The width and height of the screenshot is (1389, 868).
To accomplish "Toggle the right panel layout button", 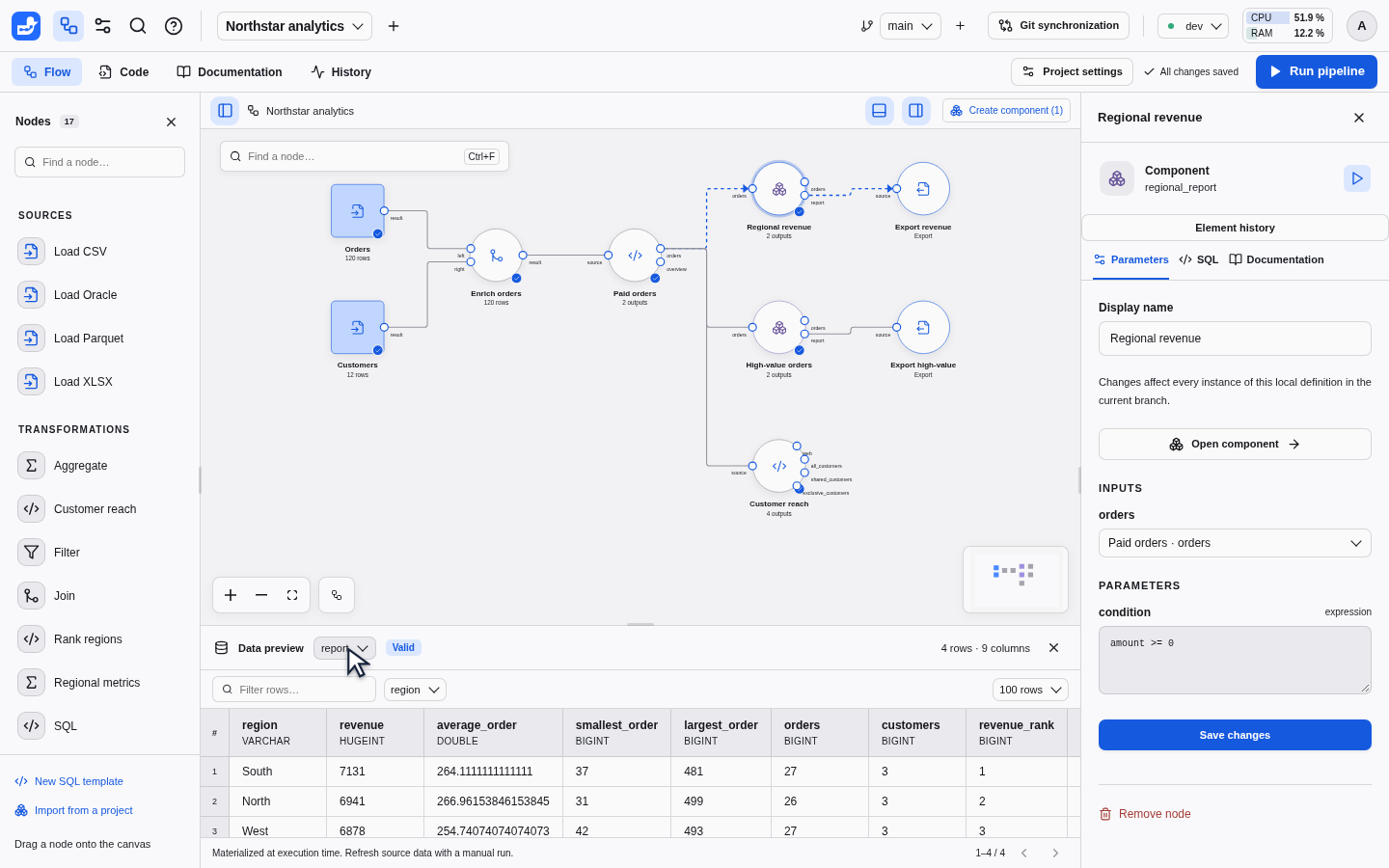I will point(916,111).
